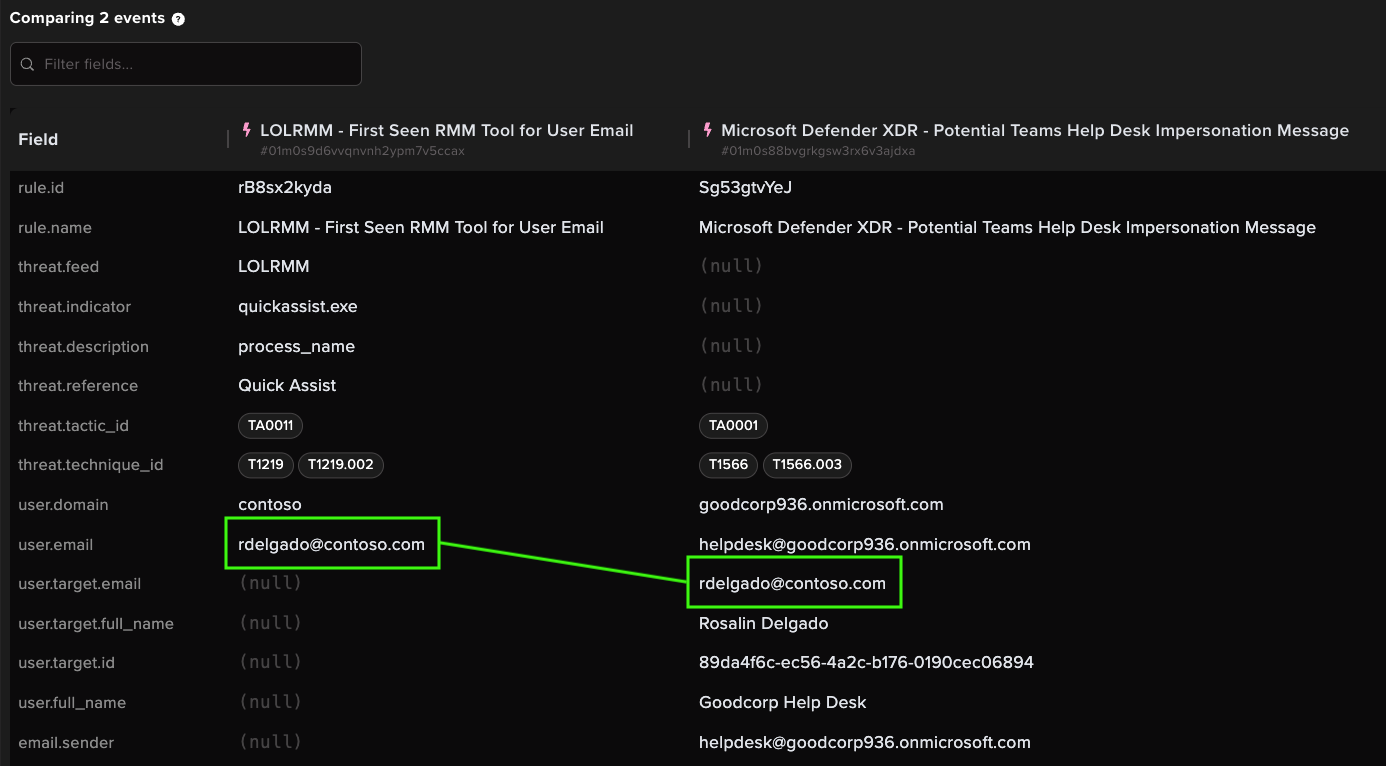The image size is (1386, 766).
Task: Select the user.domain field name
Action: tap(63, 505)
